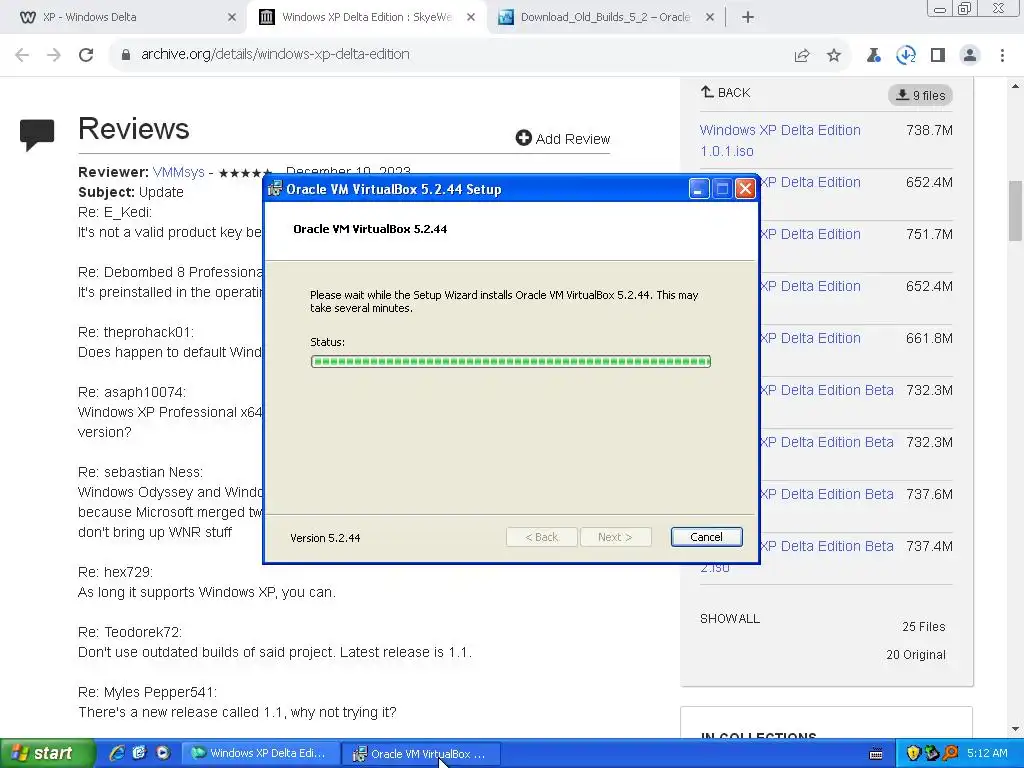Click the BACK link in the download panel
The width and height of the screenshot is (1024, 768).
725,93
